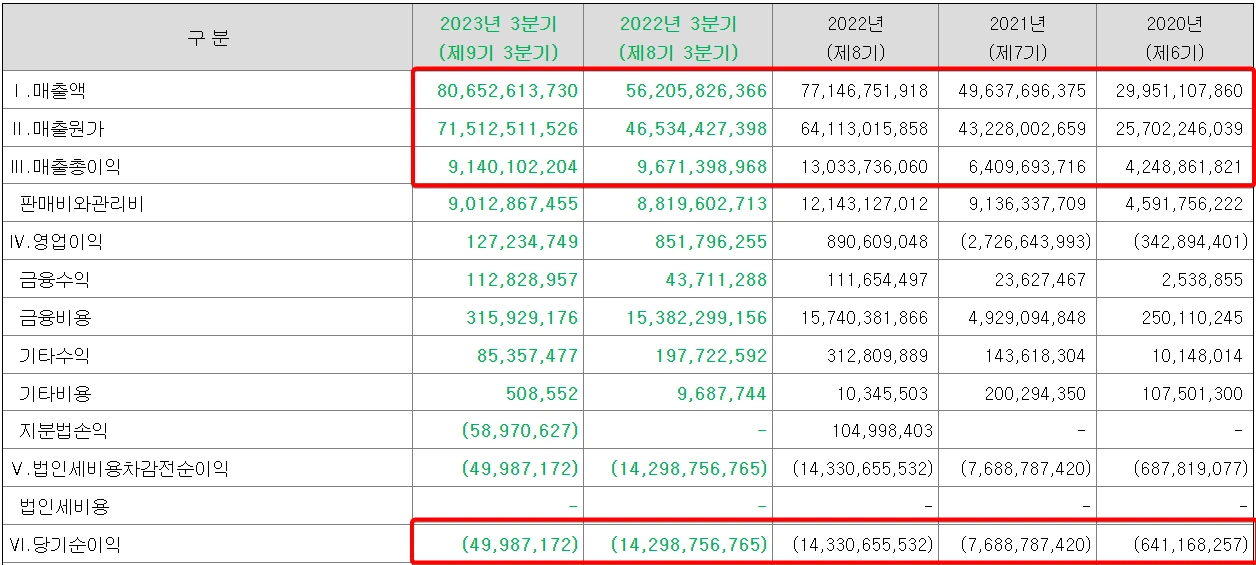Click other income value 10,148,014
The height and width of the screenshot is (565, 1256).
(x=1198, y=356)
